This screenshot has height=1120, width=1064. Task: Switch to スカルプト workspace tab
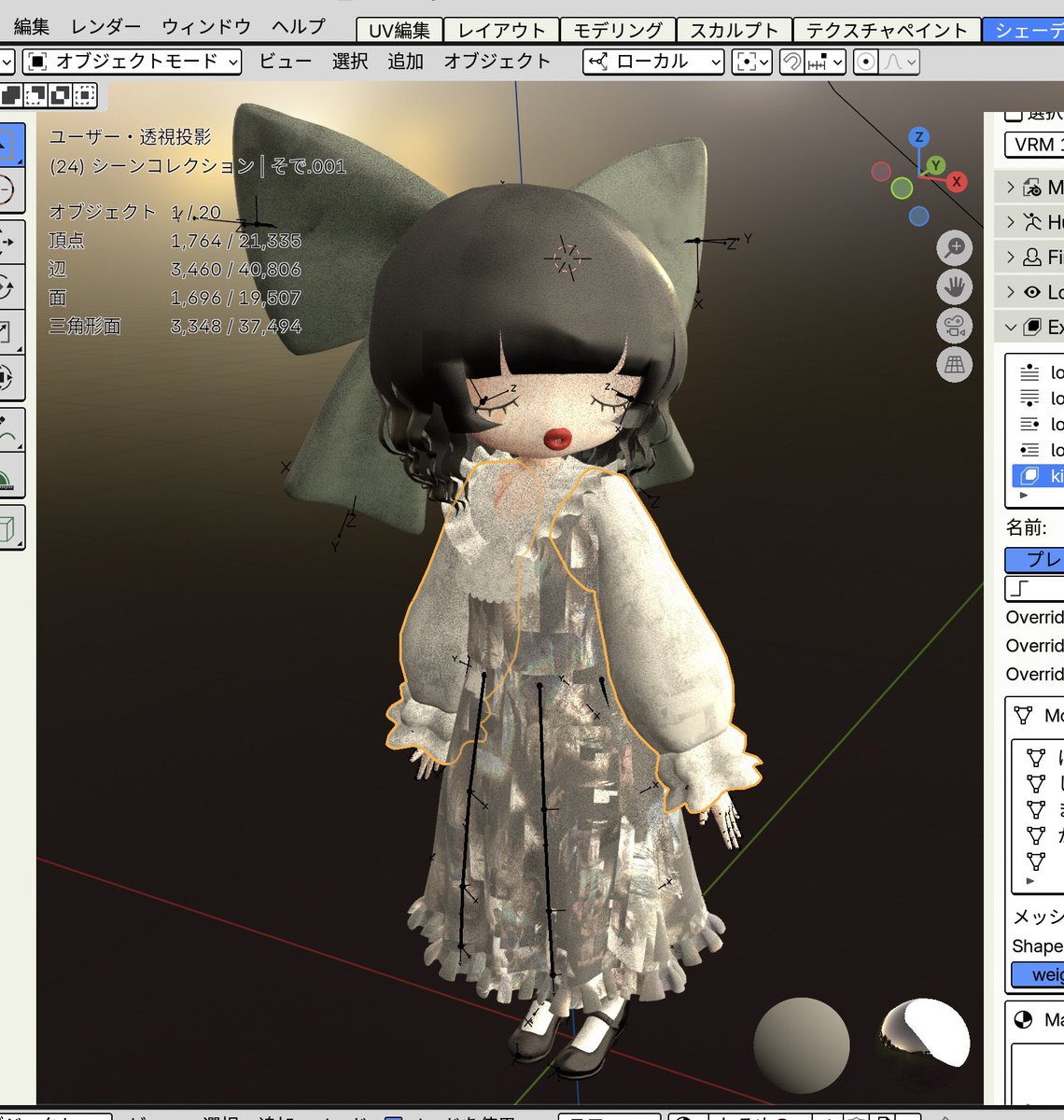(x=735, y=30)
